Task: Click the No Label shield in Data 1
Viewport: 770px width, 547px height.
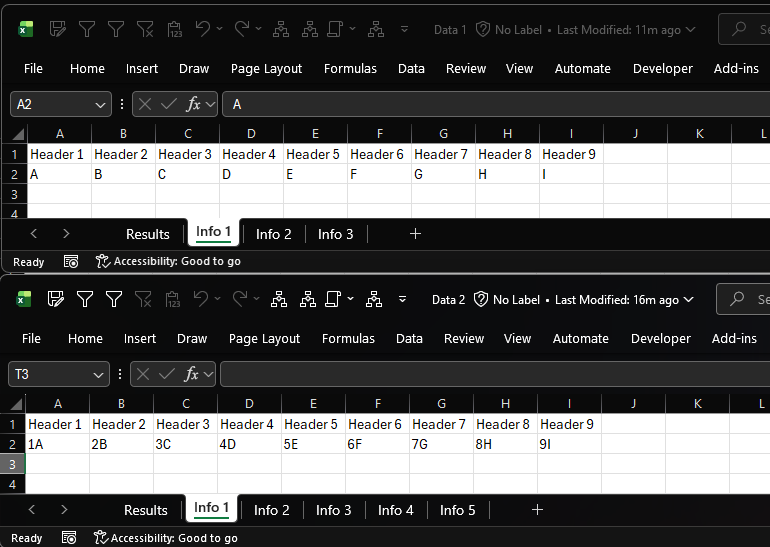Action: pyautogui.click(x=483, y=29)
